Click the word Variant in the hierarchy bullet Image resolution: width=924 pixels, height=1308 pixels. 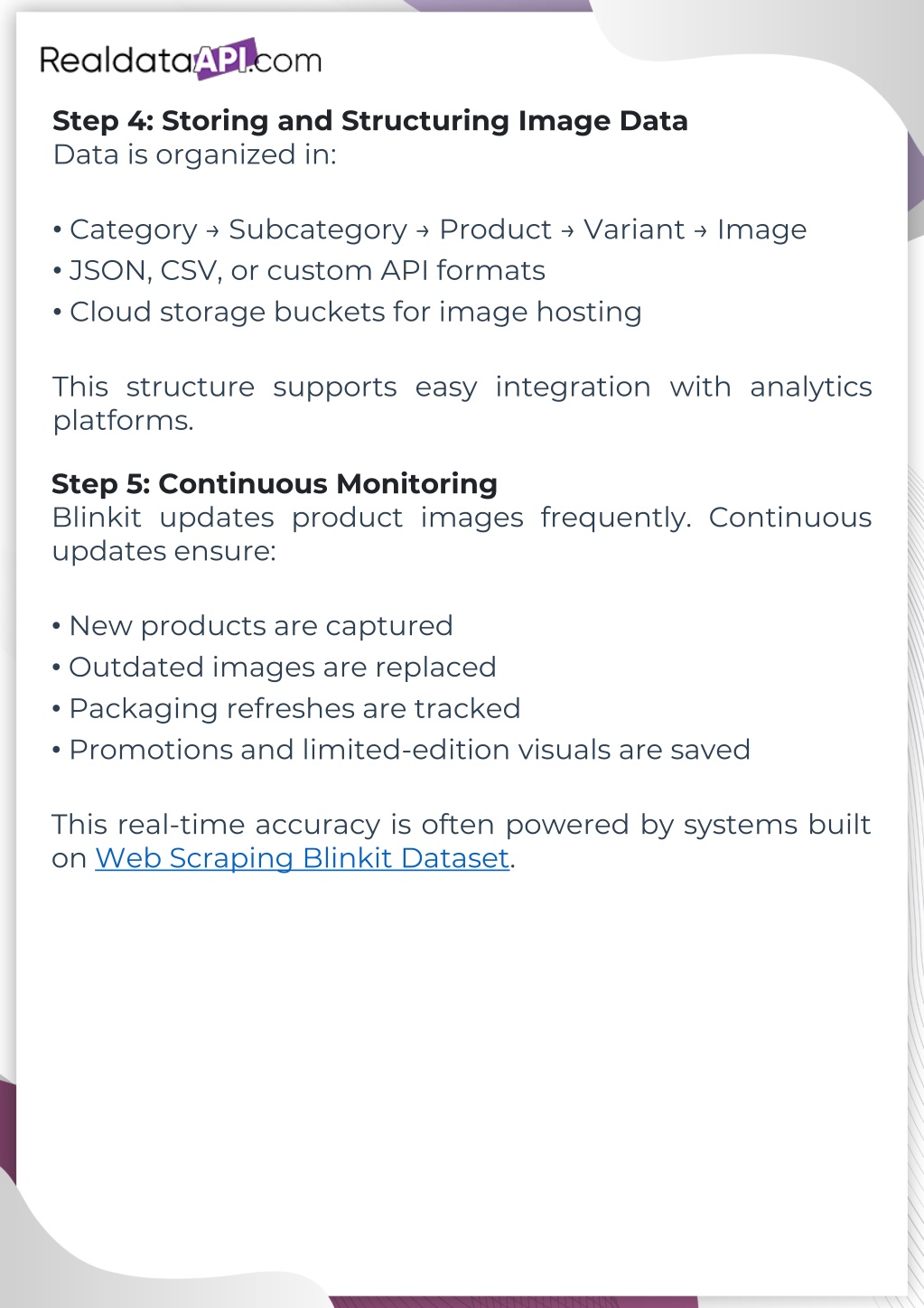(x=634, y=230)
